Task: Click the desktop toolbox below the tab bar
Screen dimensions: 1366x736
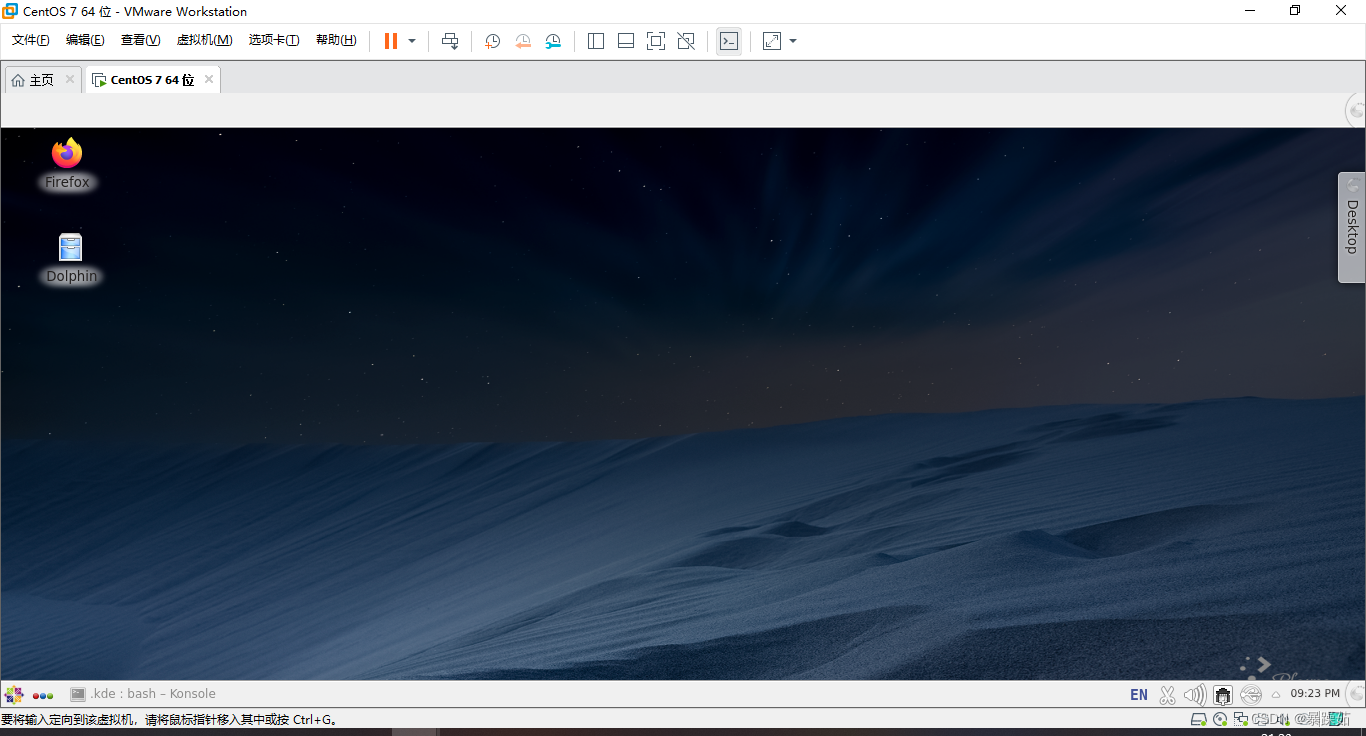Action: (x=1355, y=111)
